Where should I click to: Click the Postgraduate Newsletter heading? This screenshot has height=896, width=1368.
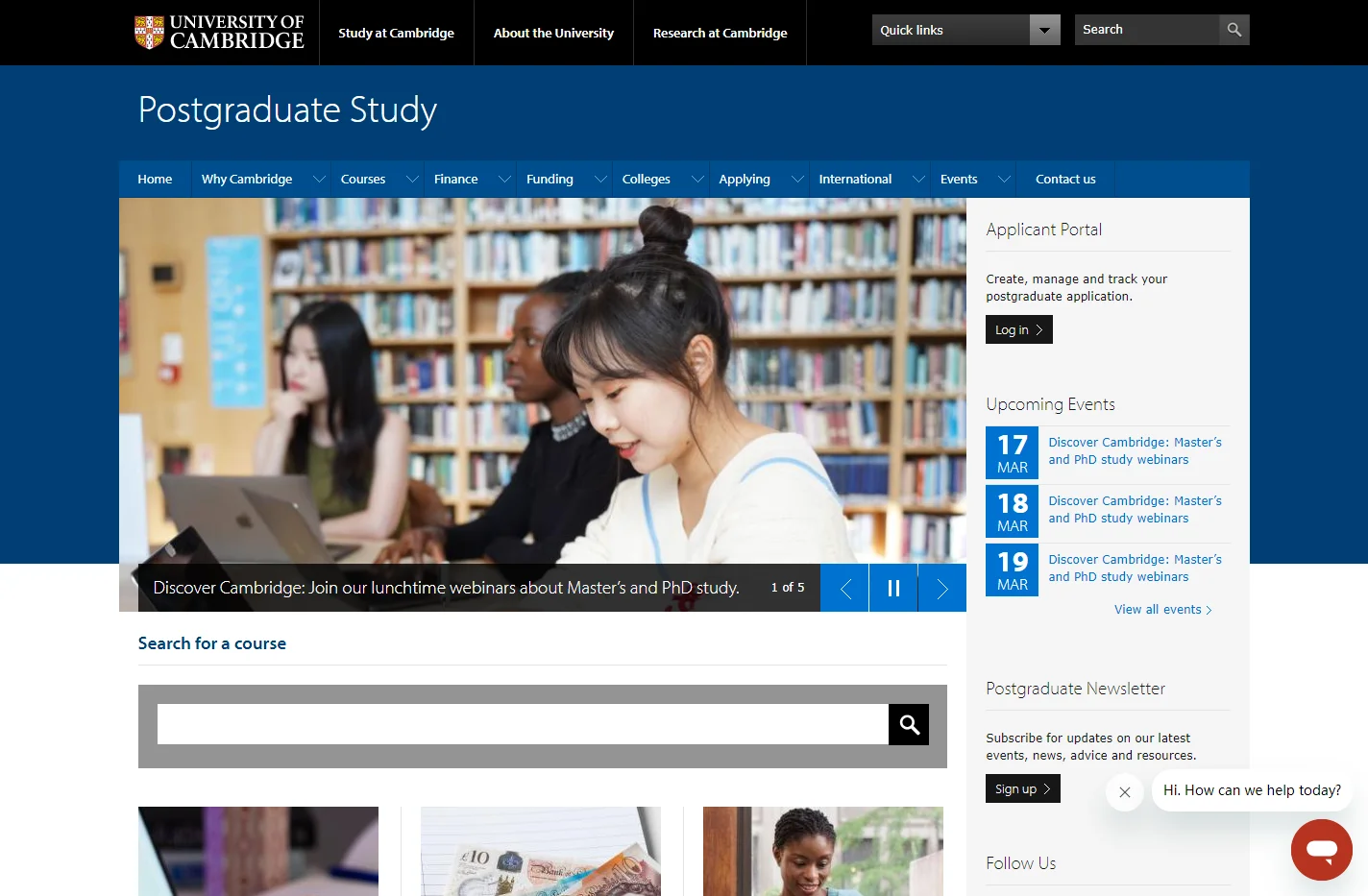[x=1075, y=689]
